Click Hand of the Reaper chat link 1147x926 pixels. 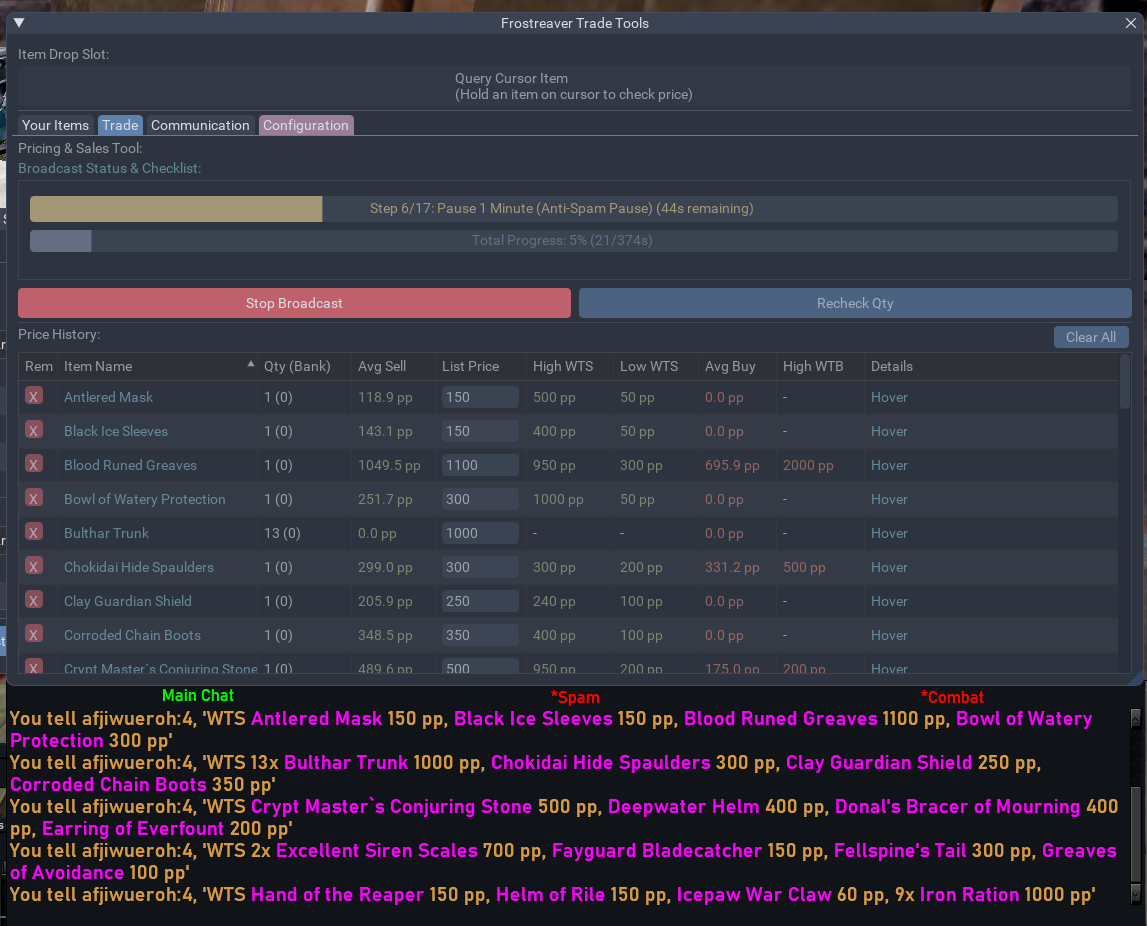(x=337, y=895)
